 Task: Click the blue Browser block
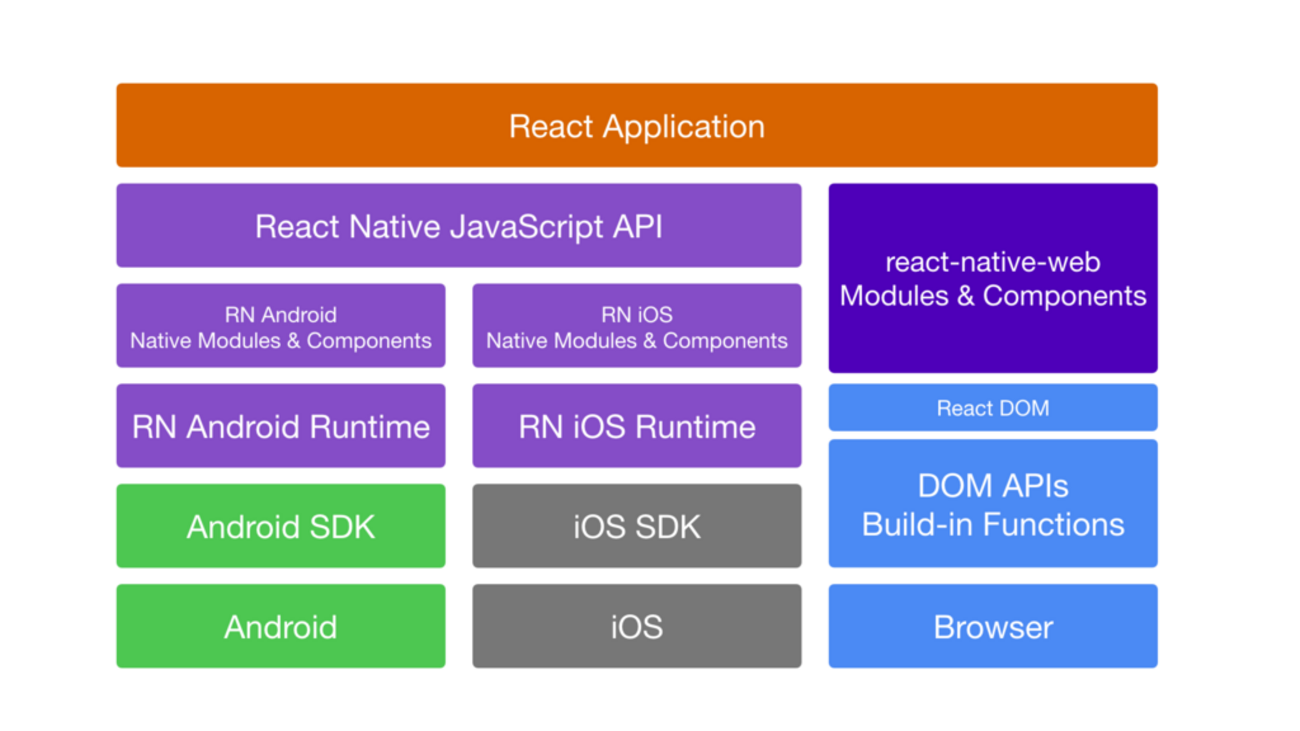[x=992, y=627]
